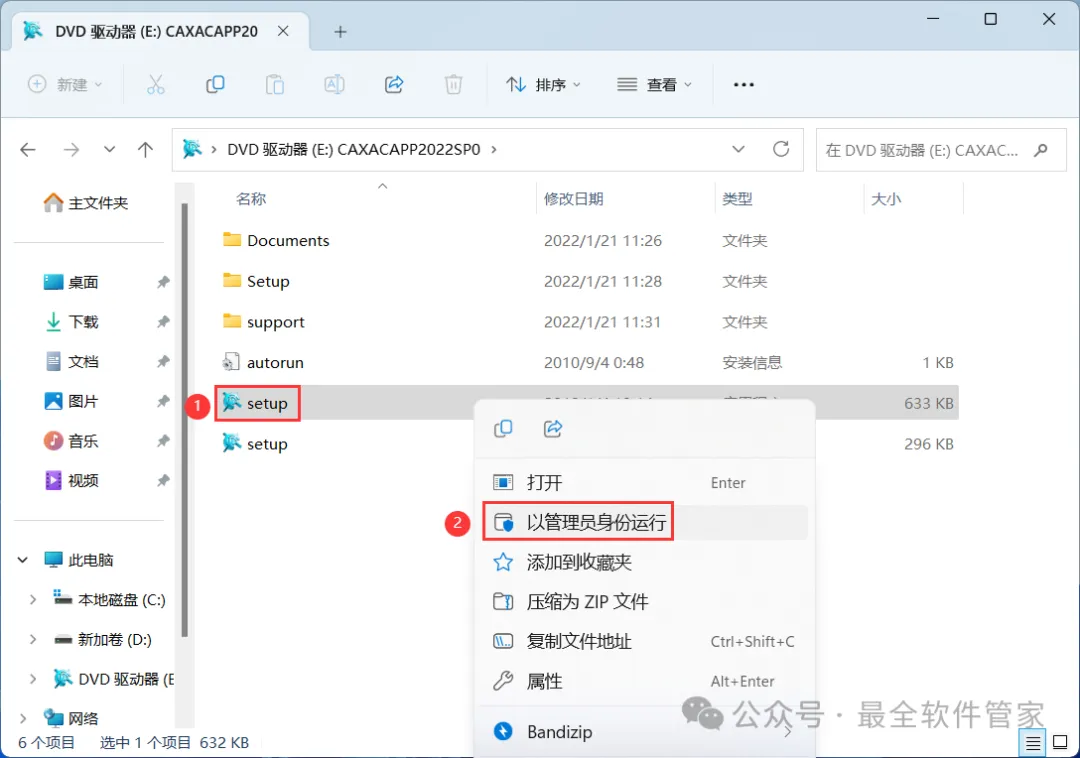Image resolution: width=1080 pixels, height=758 pixels.
Task: Click the magnifier search icon
Action: coord(1041,150)
